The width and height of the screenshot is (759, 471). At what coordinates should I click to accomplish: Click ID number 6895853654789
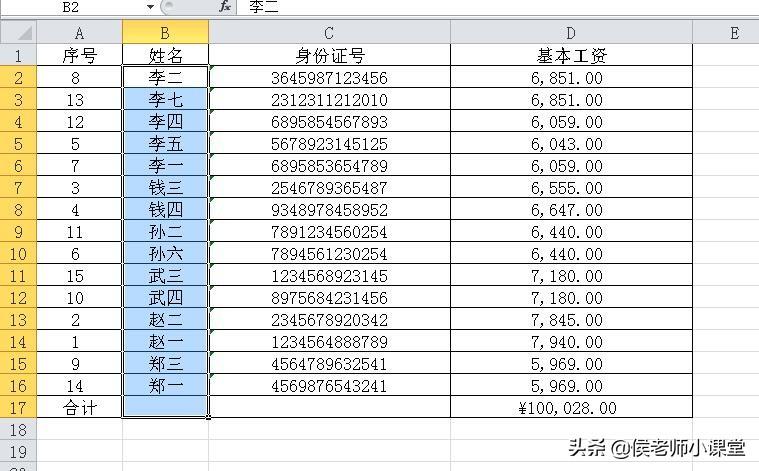point(329,166)
